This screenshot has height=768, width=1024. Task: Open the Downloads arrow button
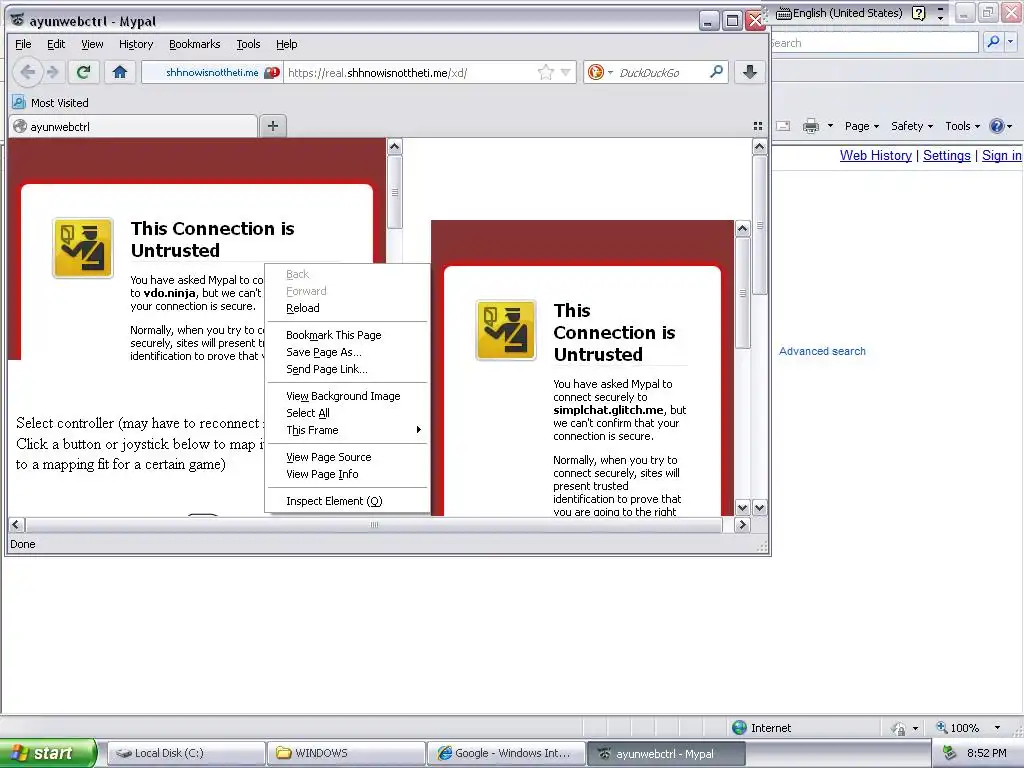(x=750, y=72)
